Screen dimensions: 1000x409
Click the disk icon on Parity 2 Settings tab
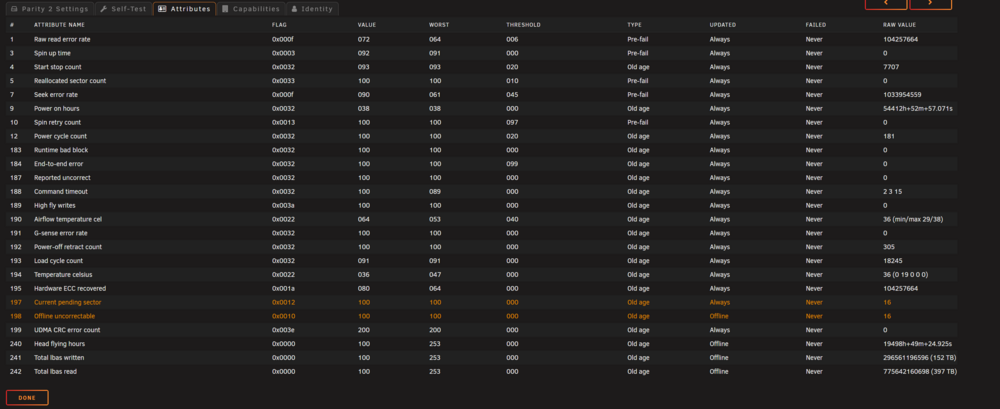pos(15,9)
